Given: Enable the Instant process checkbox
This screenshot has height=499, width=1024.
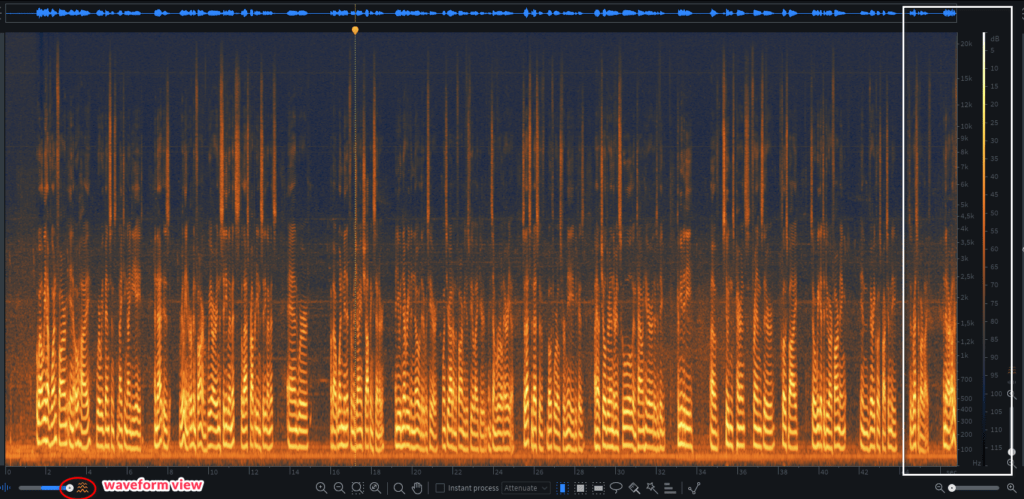Looking at the screenshot, I should click(441, 488).
